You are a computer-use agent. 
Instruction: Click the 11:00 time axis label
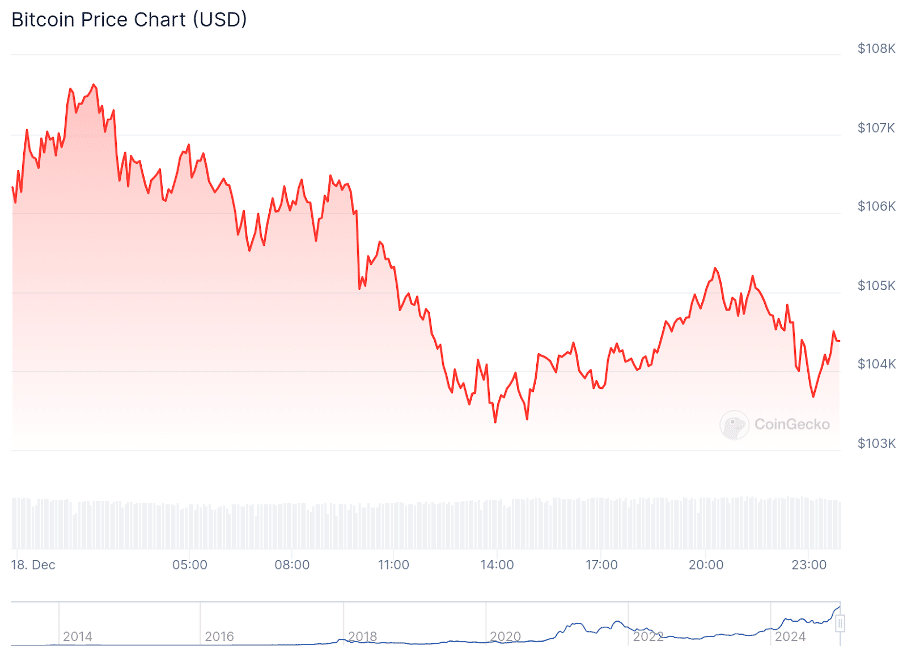coord(394,565)
